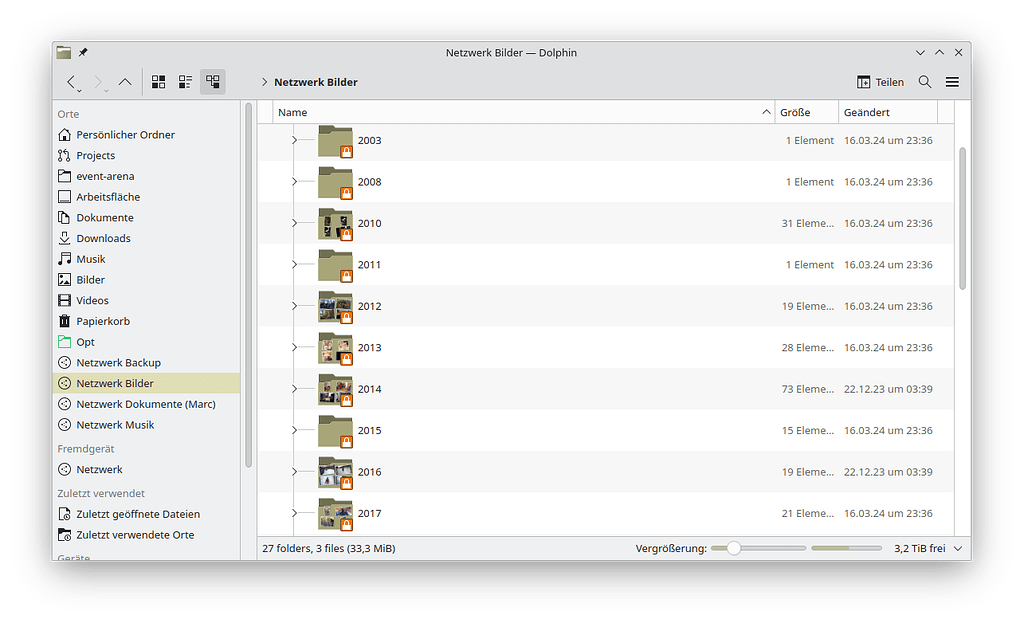
Task: Open the search with the magnifier icon
Action: (x=925, y=81)
